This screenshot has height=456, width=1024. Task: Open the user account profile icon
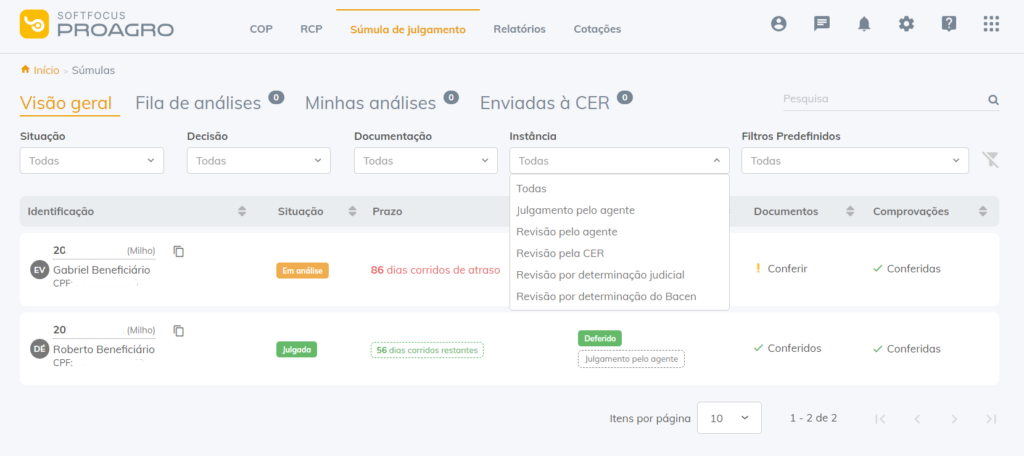pos(778,24)
